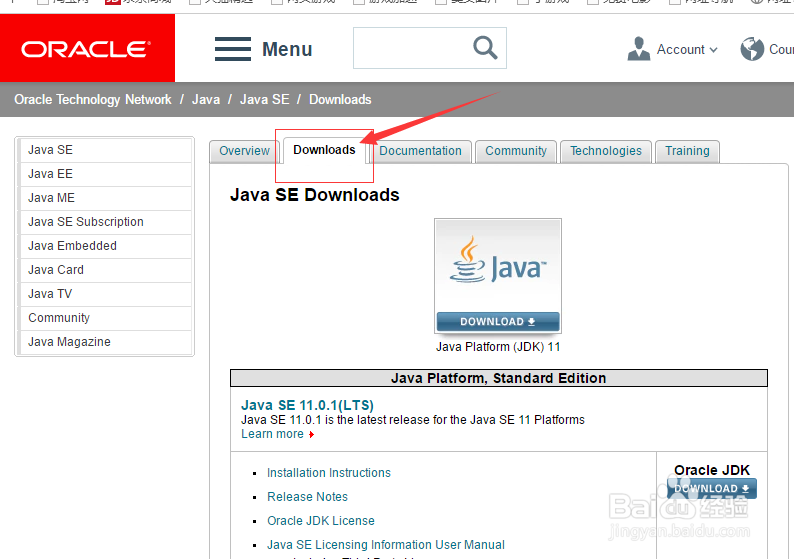This screenshot has width=794, height=559.
Task: Click the Downloads breadcrumb
Action: click(340, 99)
